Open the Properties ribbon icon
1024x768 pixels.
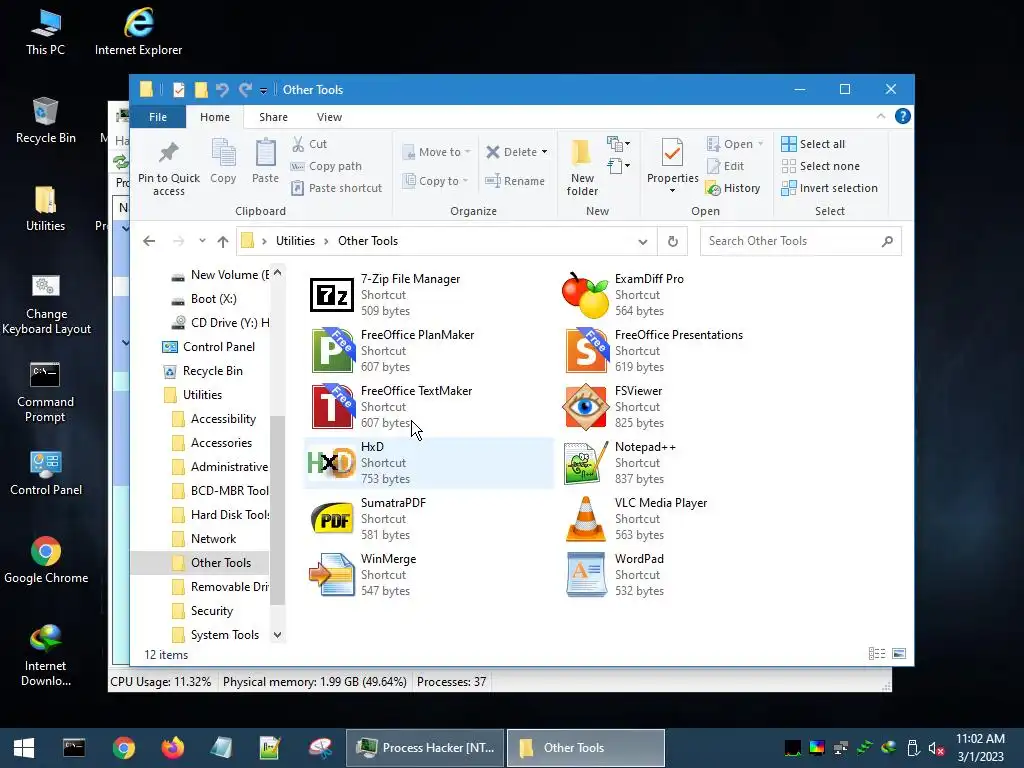coord(672,153)
